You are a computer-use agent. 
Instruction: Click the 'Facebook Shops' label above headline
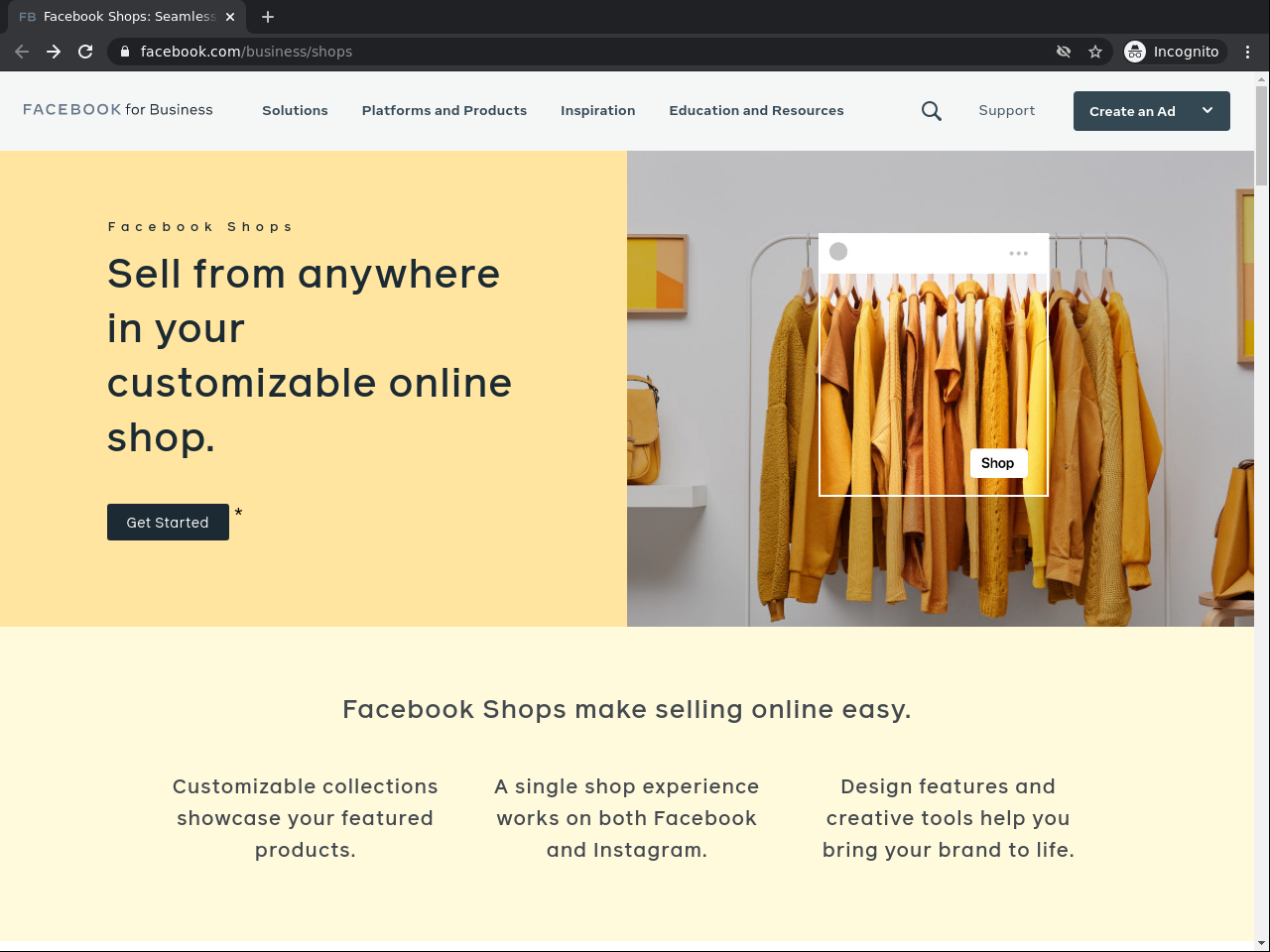click(200, 227)
